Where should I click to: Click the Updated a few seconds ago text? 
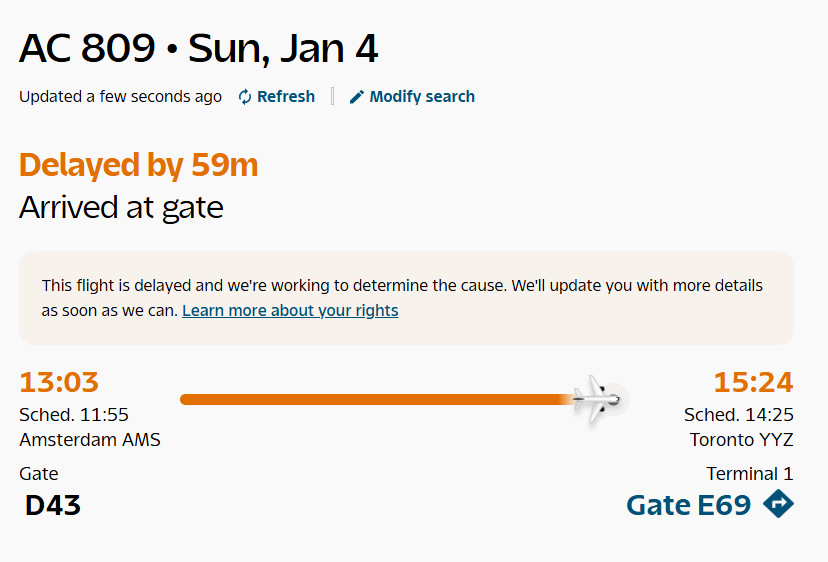point(120,97)
